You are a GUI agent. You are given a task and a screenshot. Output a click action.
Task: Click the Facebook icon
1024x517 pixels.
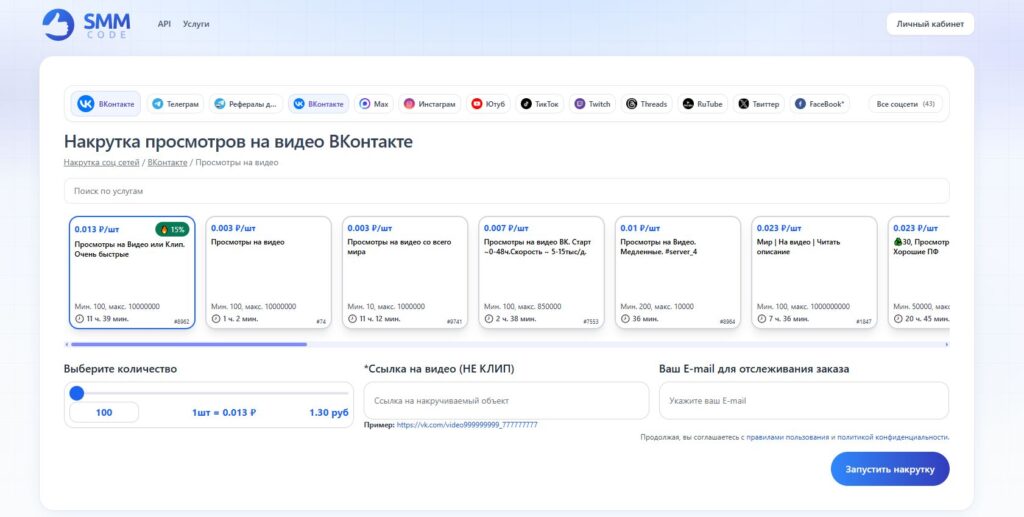pos(800,104)
